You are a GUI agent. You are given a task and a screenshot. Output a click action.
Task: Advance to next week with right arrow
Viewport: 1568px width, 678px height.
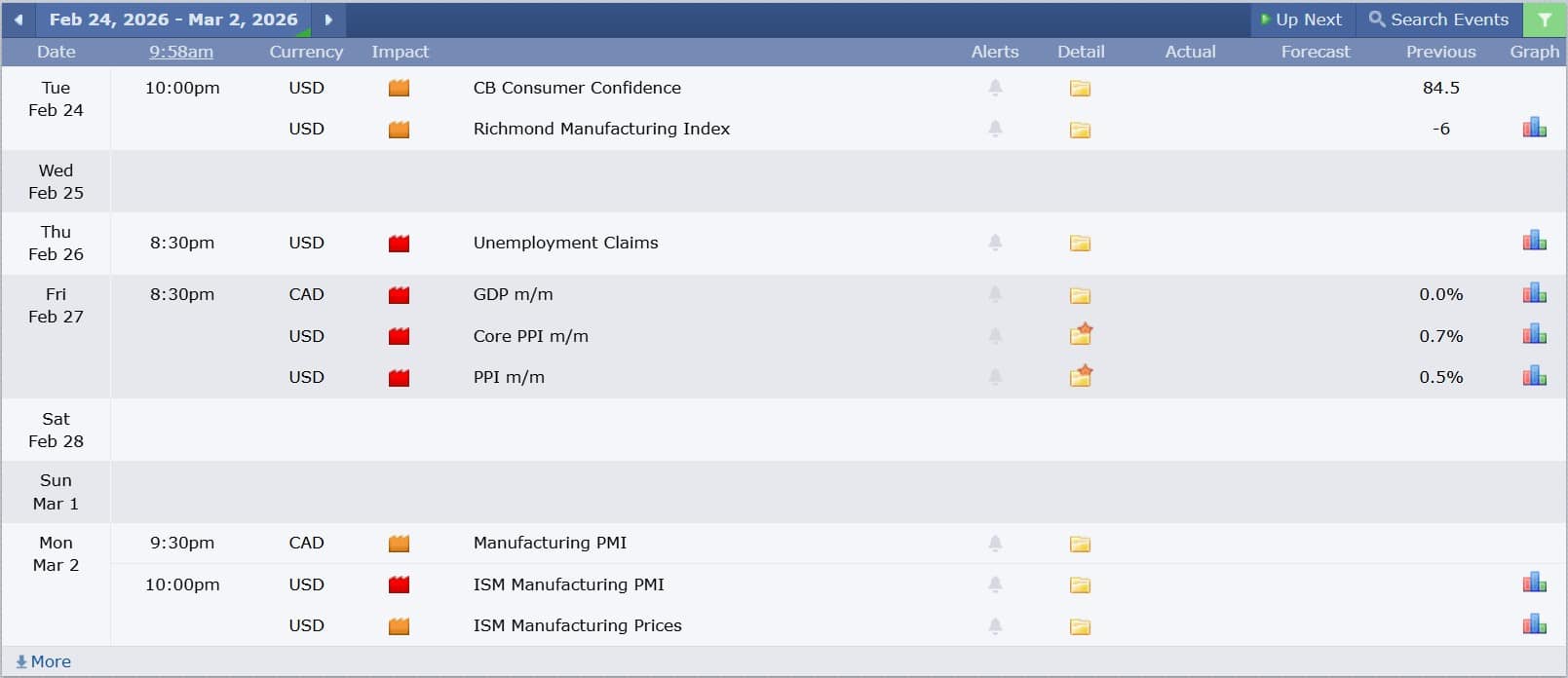pyautogui.click(x=328, y=19)
